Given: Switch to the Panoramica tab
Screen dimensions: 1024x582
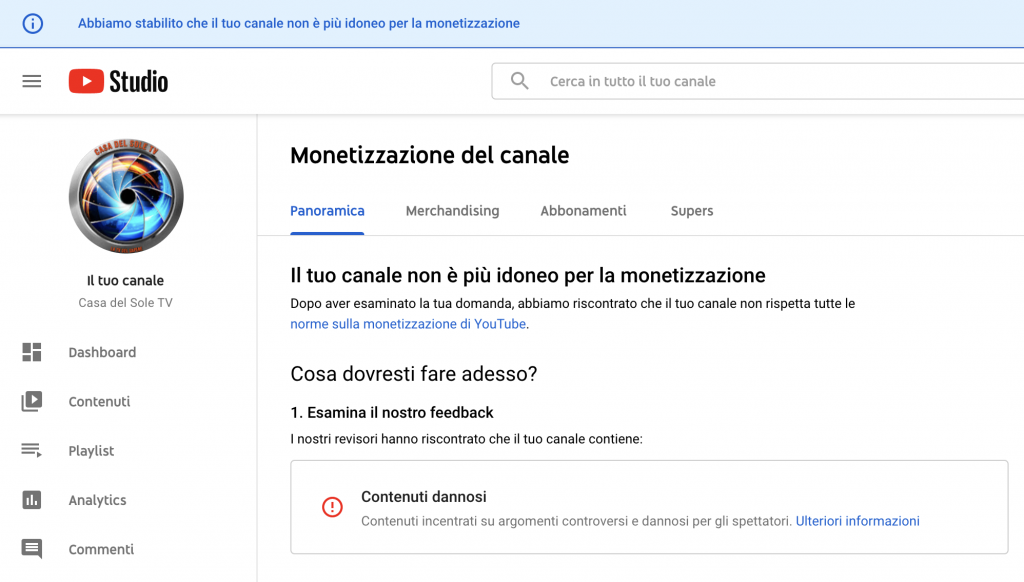Looking at the screenshot, I should tap(327, 211).
